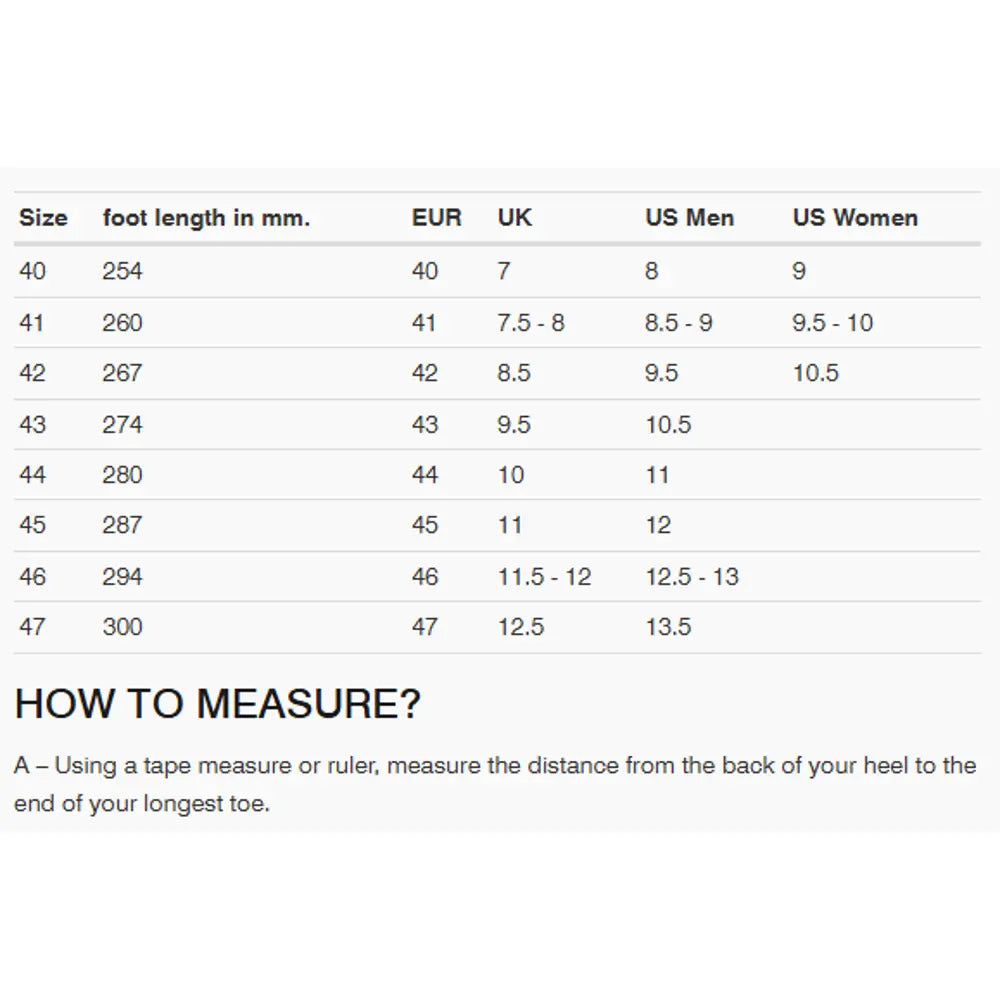Viewport: 1000px width, 1000px height.
Task: Select the US Women 10.5 cell
Action: 816,373
